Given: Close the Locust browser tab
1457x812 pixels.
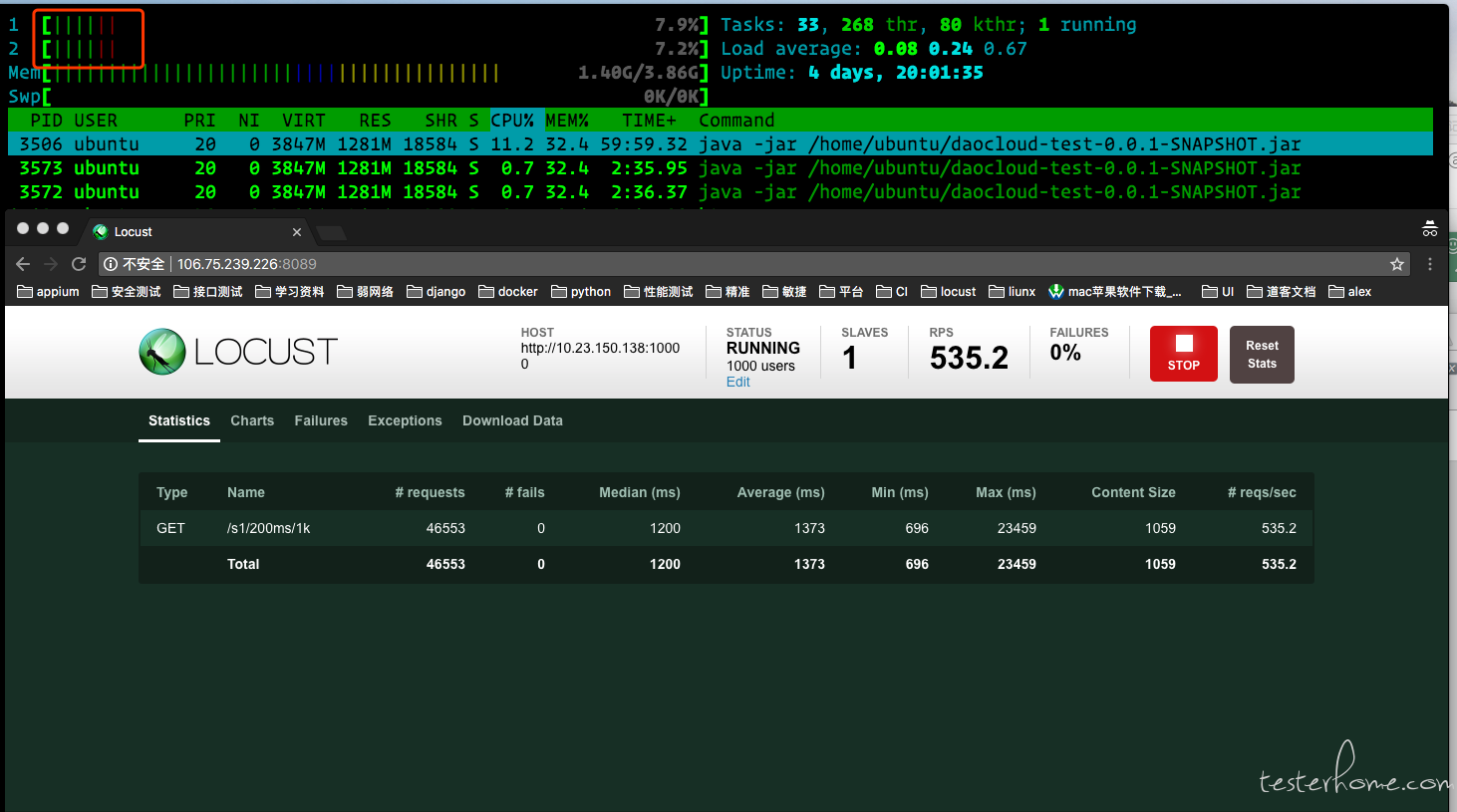Looking at the screenshot, I should point(297,232).
